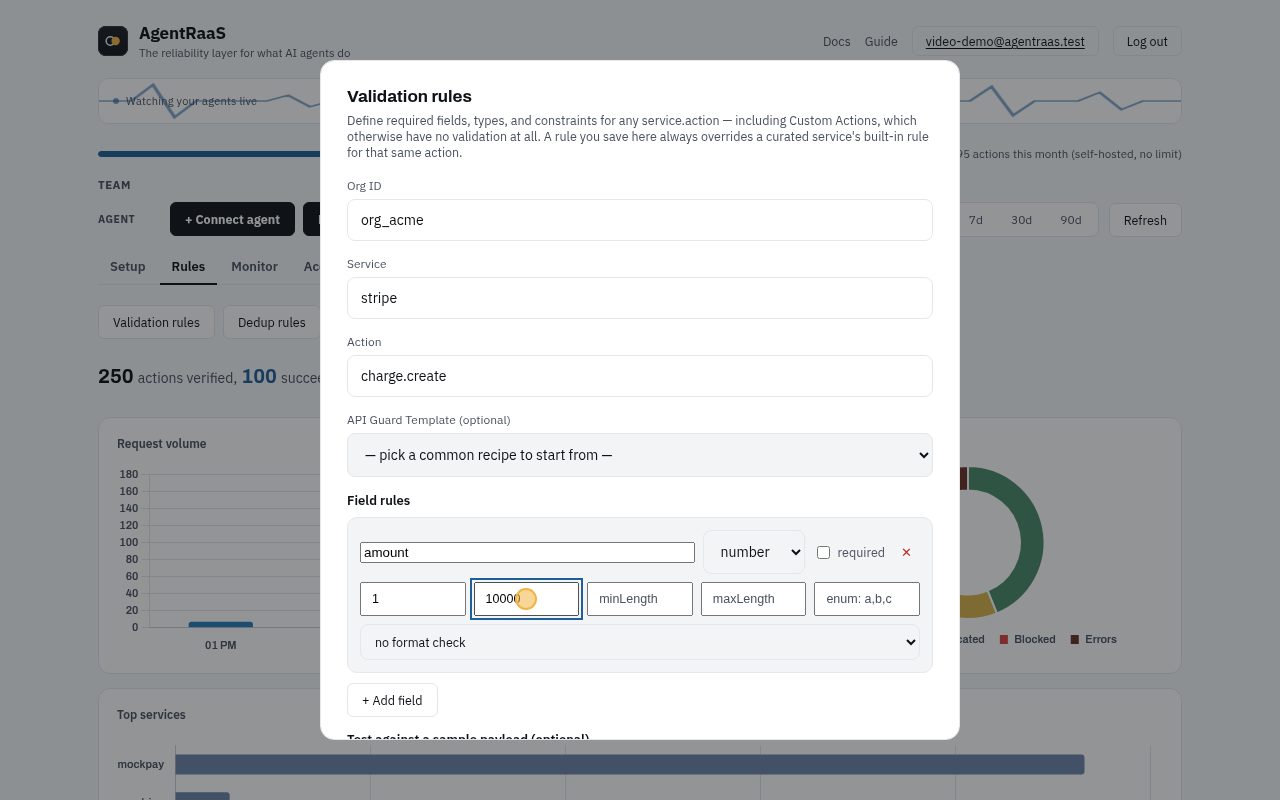Click the Blocked legend red swatch
This screenshot has height=800, width=1280.
coord(1004,639)
